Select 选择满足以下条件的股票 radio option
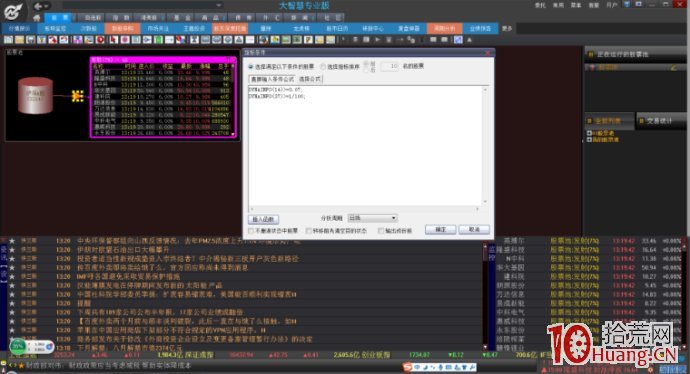Viewport: 690px width, 374px height. [251, 66]
